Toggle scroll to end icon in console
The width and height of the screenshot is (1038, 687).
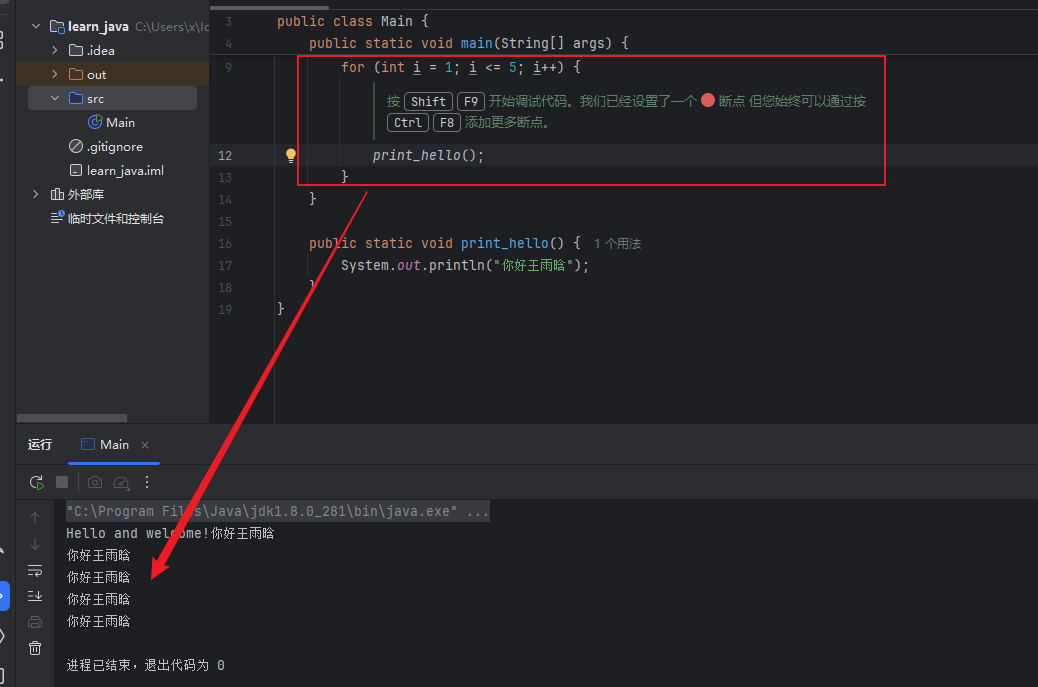(x=35, y=596)
